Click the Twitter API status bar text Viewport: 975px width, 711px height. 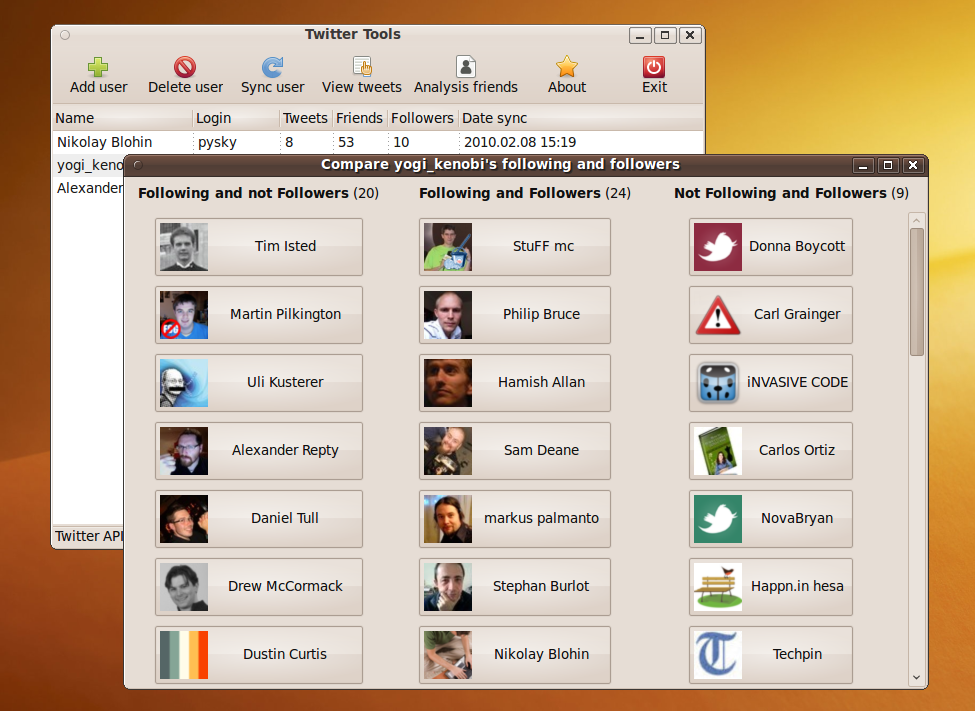coord(89,536)
